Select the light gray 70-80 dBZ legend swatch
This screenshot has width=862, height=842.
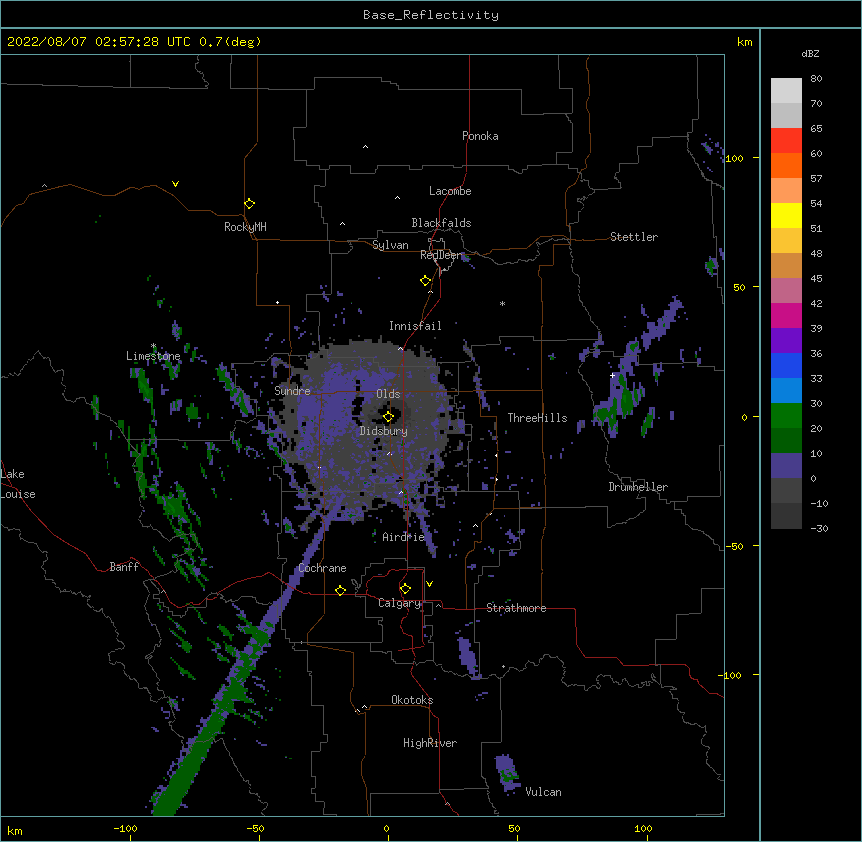coord(786,91)
